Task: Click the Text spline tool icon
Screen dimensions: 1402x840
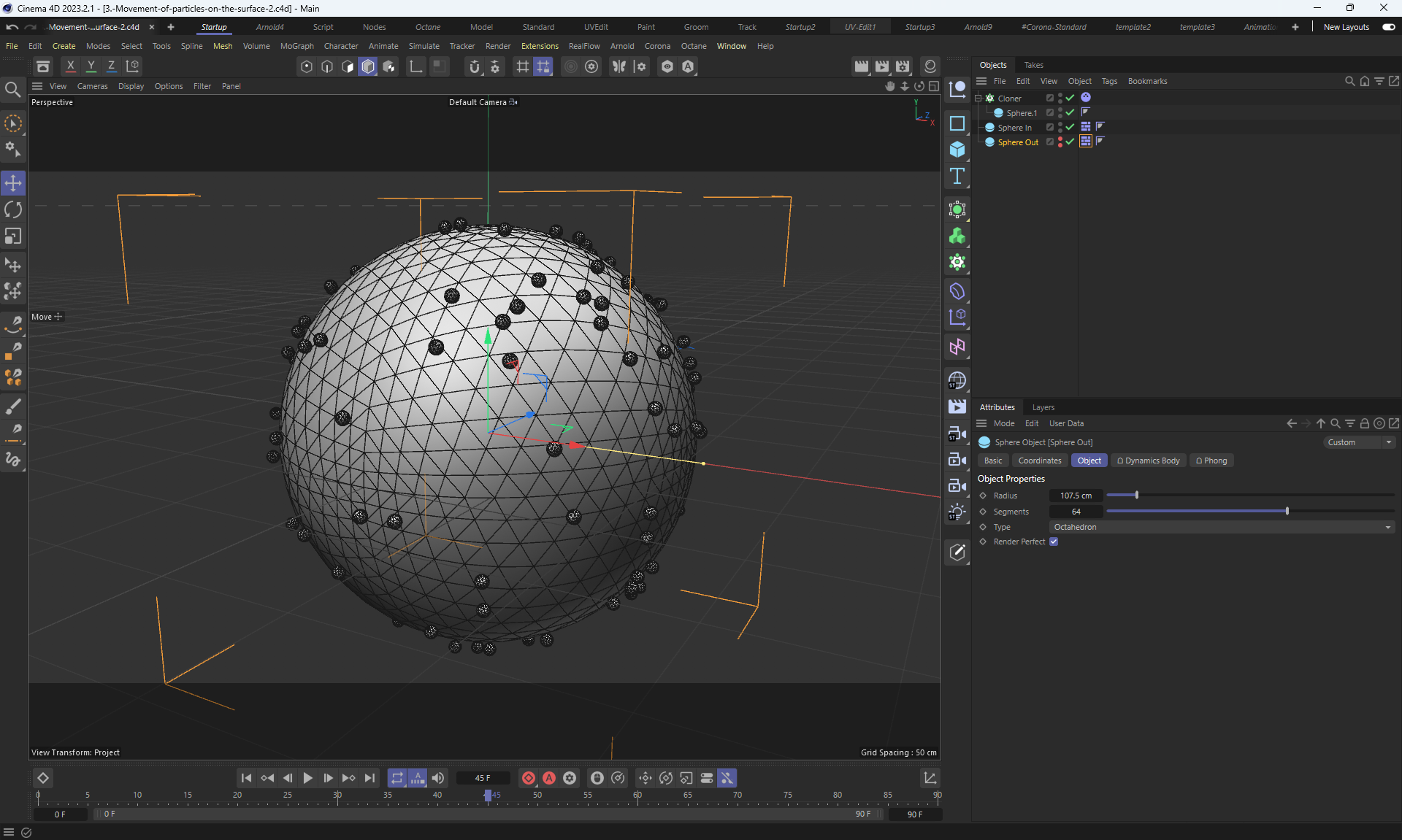Action: pyautogui.click(x=957, y=177)
